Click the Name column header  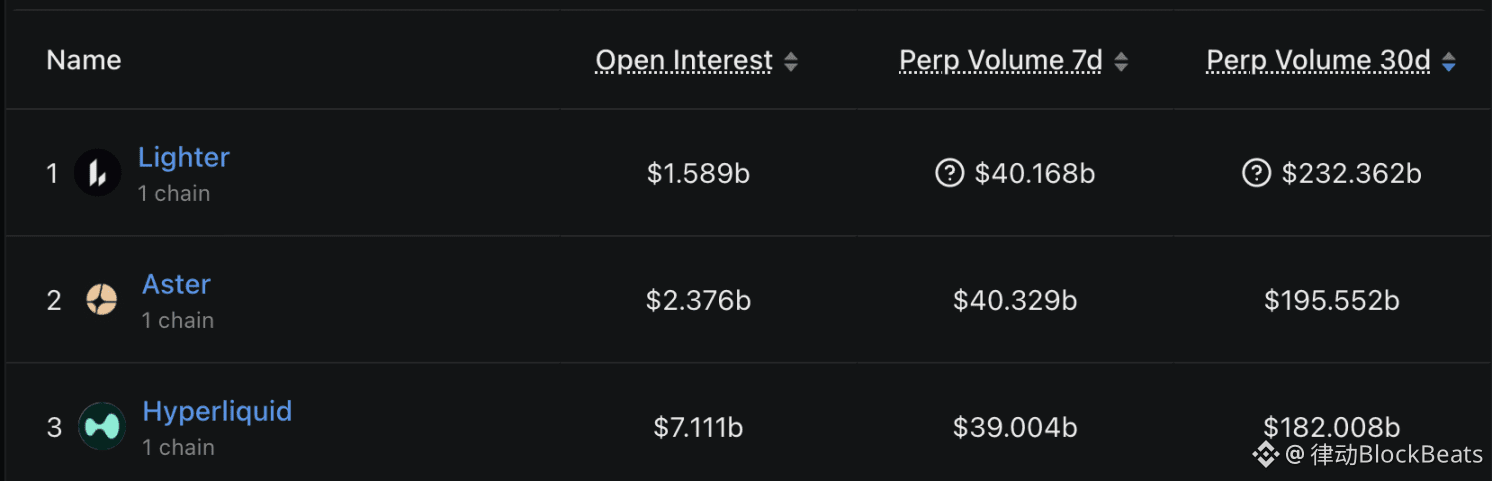[84, 60]
